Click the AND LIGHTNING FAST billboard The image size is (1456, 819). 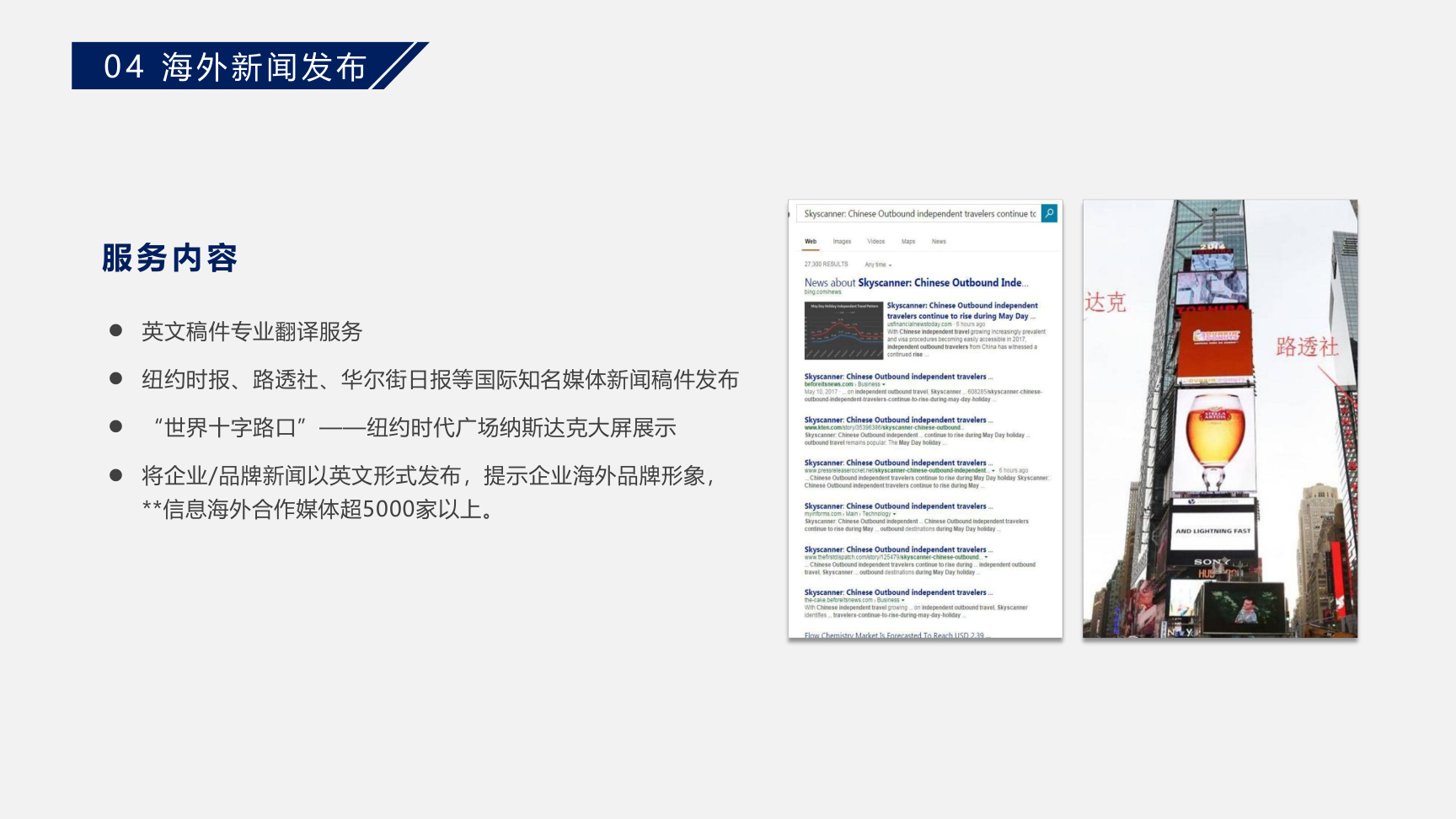tap(1213, 531)
